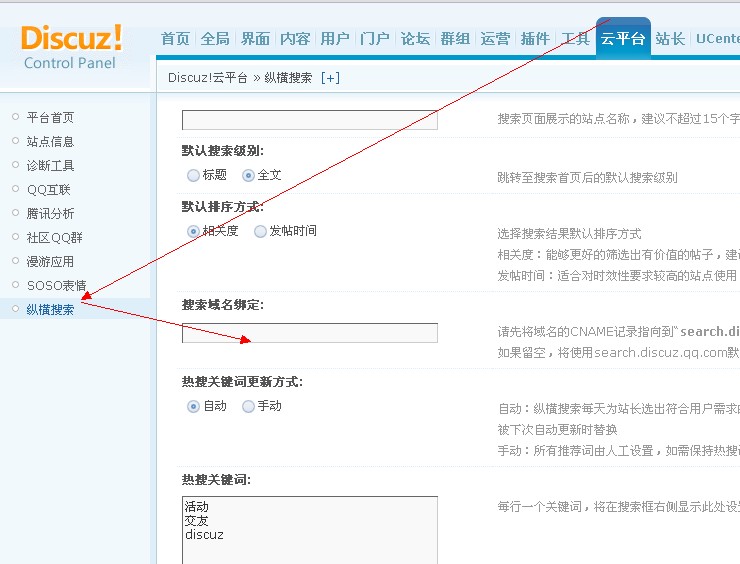Click the 默认排序方式 label
Image resolution: width=740 pixels, height=564 pixels.
[223, 207]
